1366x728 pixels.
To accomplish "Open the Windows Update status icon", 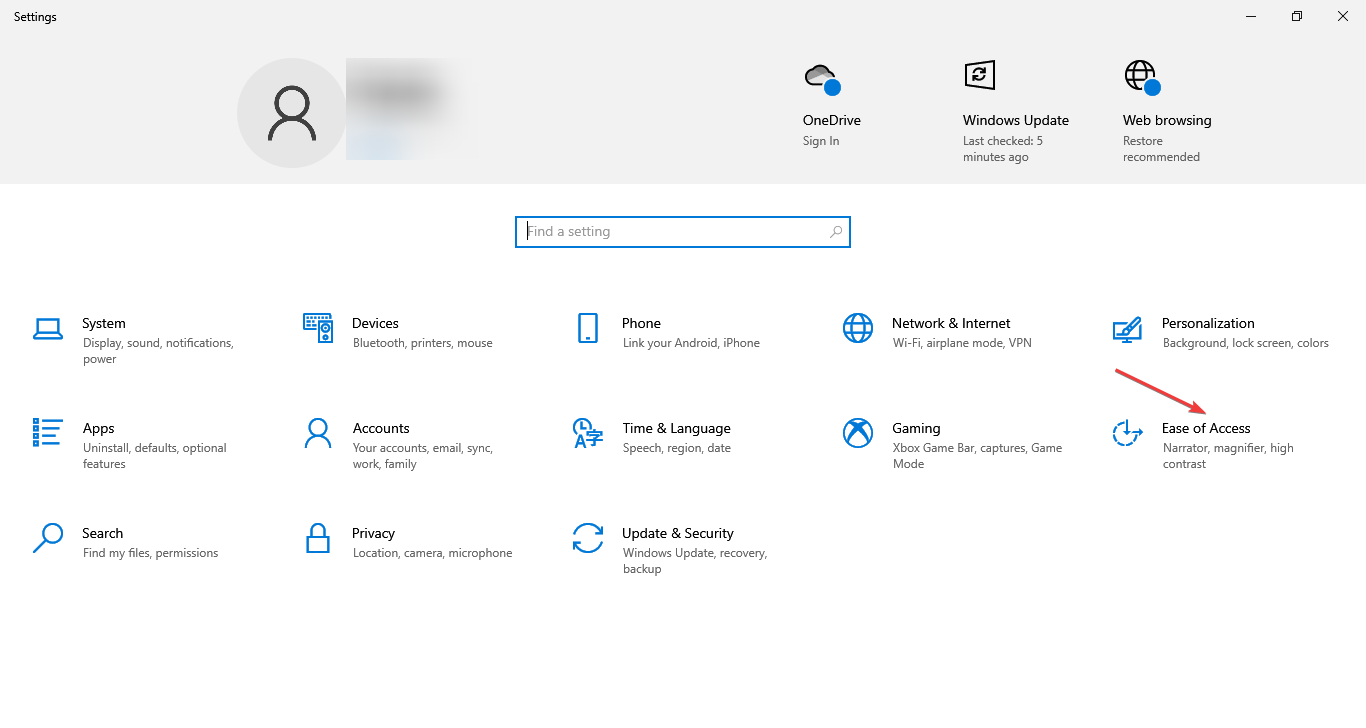I will click(x=979, y=76).
